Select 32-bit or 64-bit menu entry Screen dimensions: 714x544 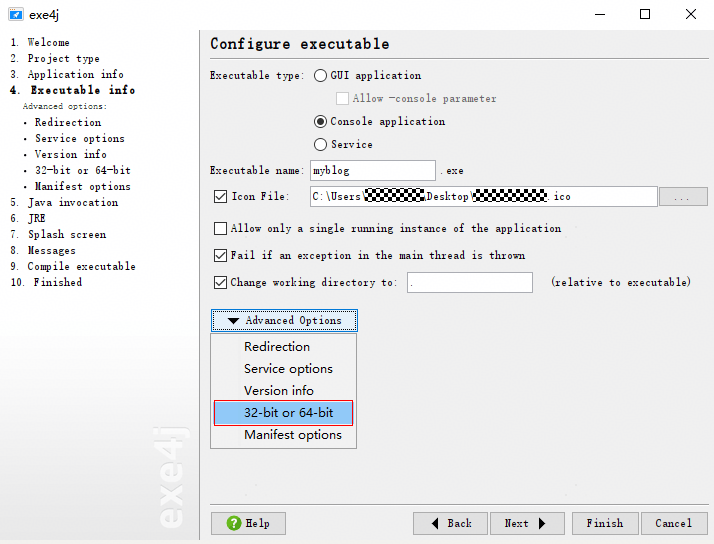coord(284,413)
